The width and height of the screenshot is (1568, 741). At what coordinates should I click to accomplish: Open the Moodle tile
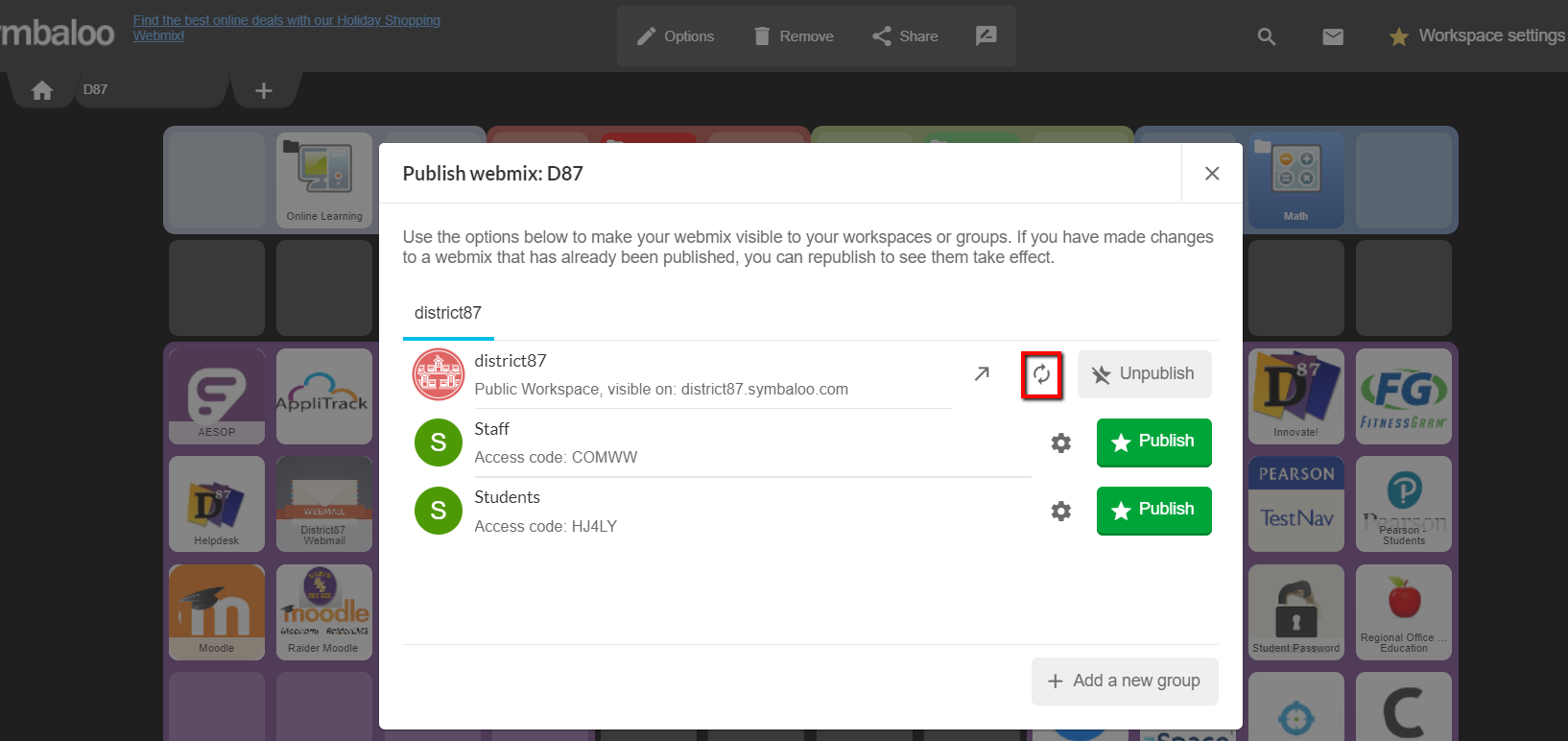[217, 611]
